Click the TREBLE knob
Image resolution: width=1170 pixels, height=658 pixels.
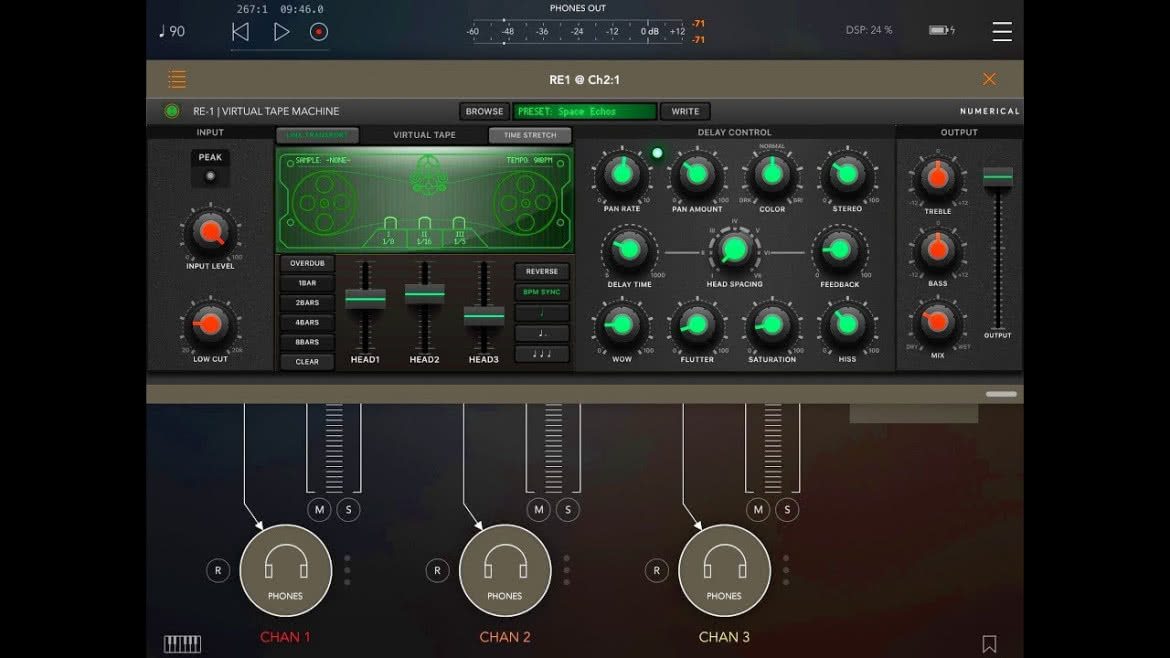(938, 178)
